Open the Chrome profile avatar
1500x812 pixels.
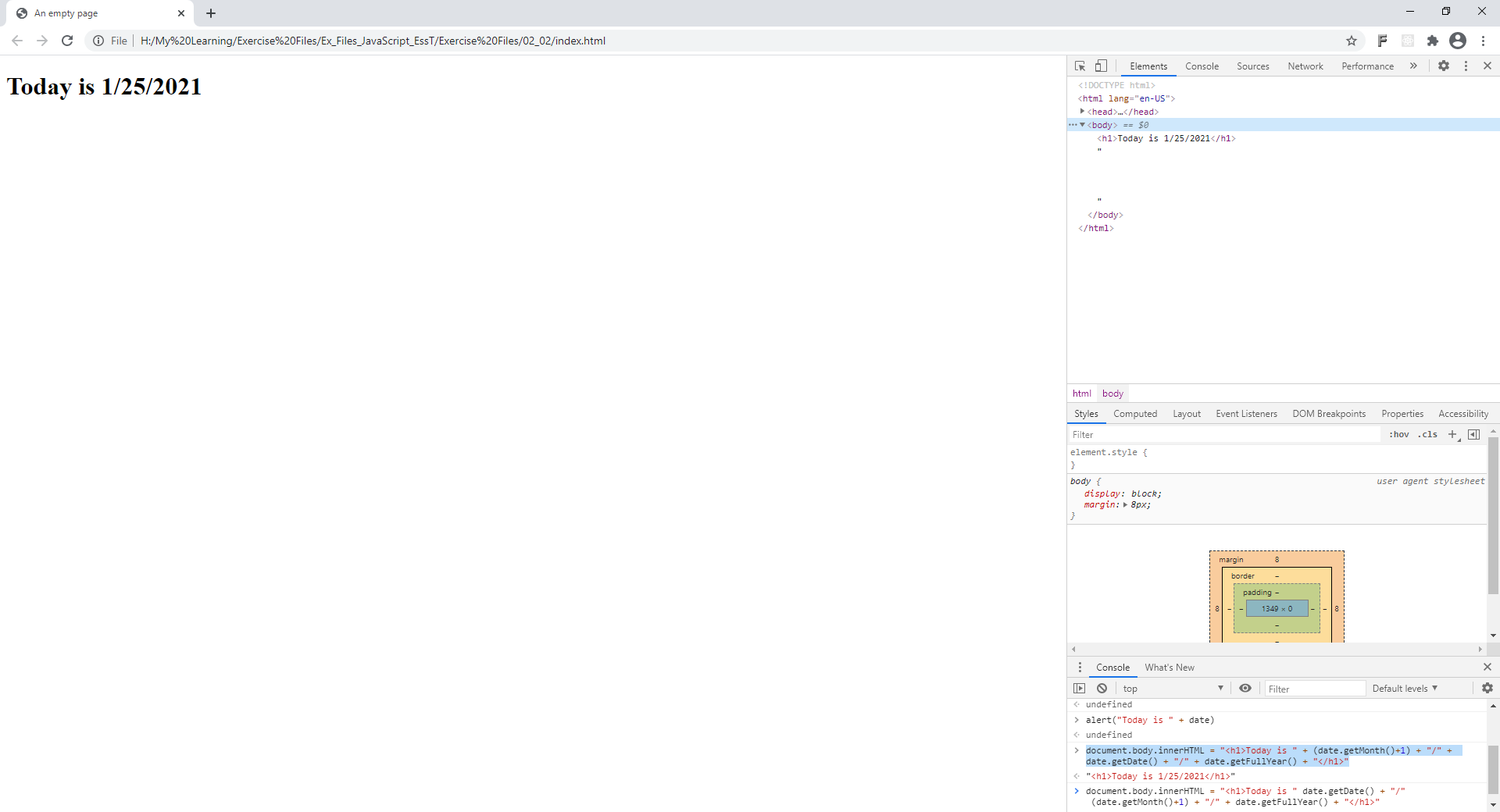click(x=1458, y=41)
